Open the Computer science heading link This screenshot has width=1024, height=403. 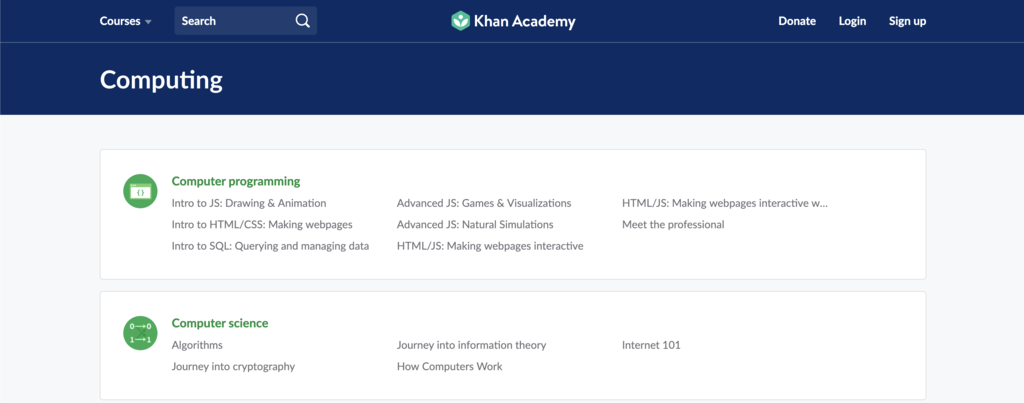pyautogui.click(x=220, y=323)
